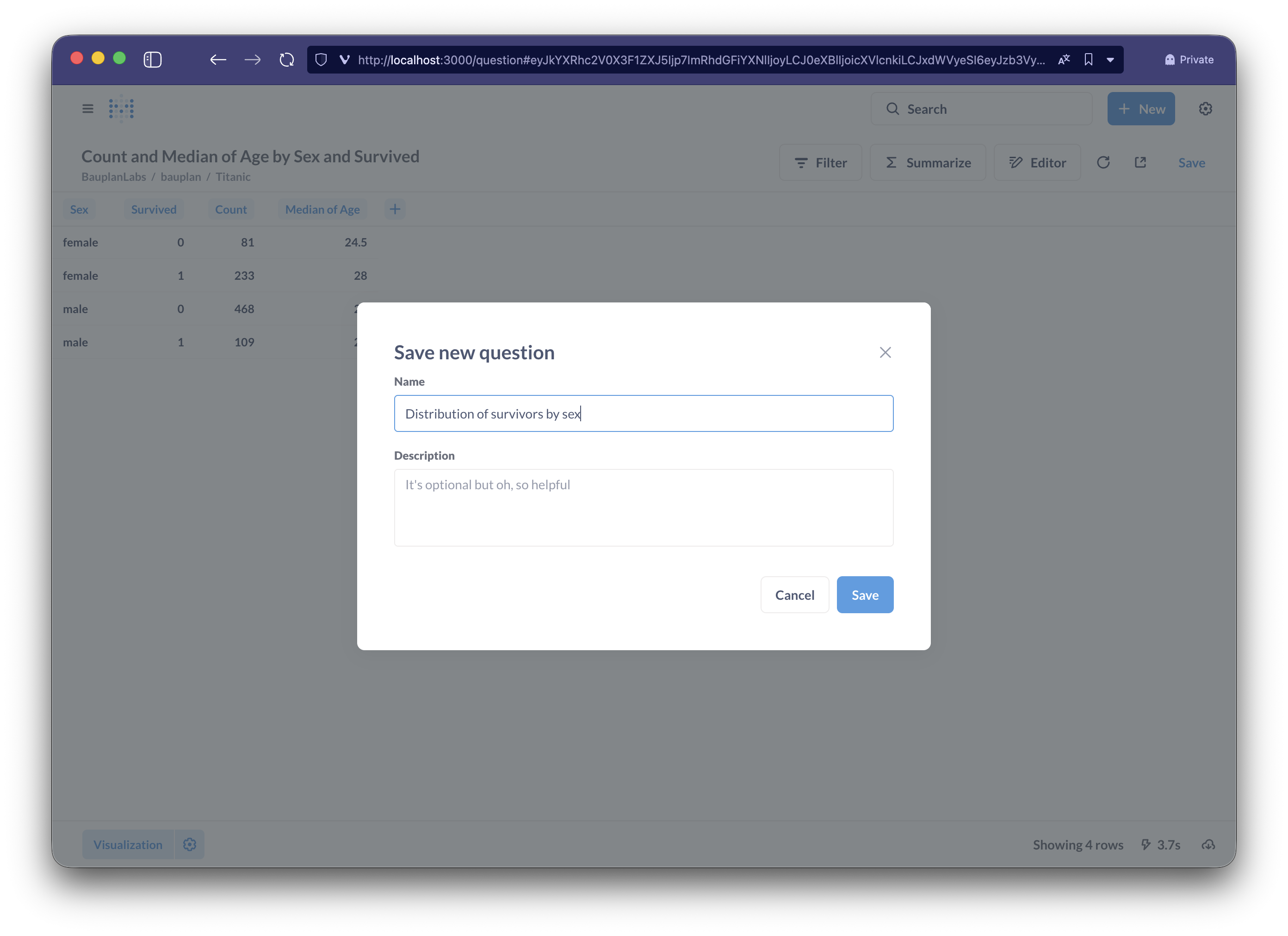Image resolution: width=1288 pixels, height=936 pixels.
Task: Click the blue Save button in dialog
Action: click(x=864, y=595)
